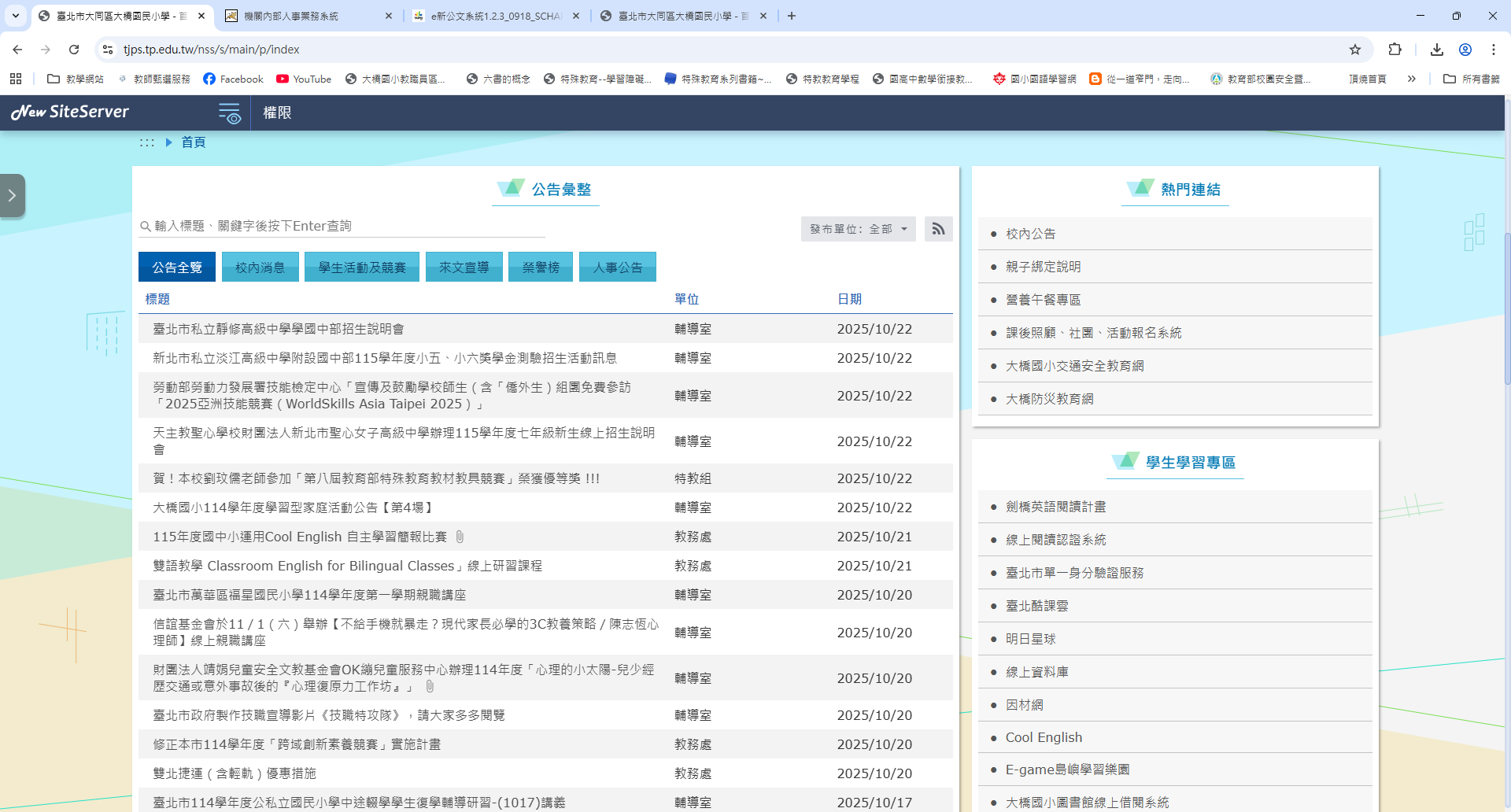Open the Facebook bookmark
1511x812 pixels.
pyautogui.click(x=233, y=79)
